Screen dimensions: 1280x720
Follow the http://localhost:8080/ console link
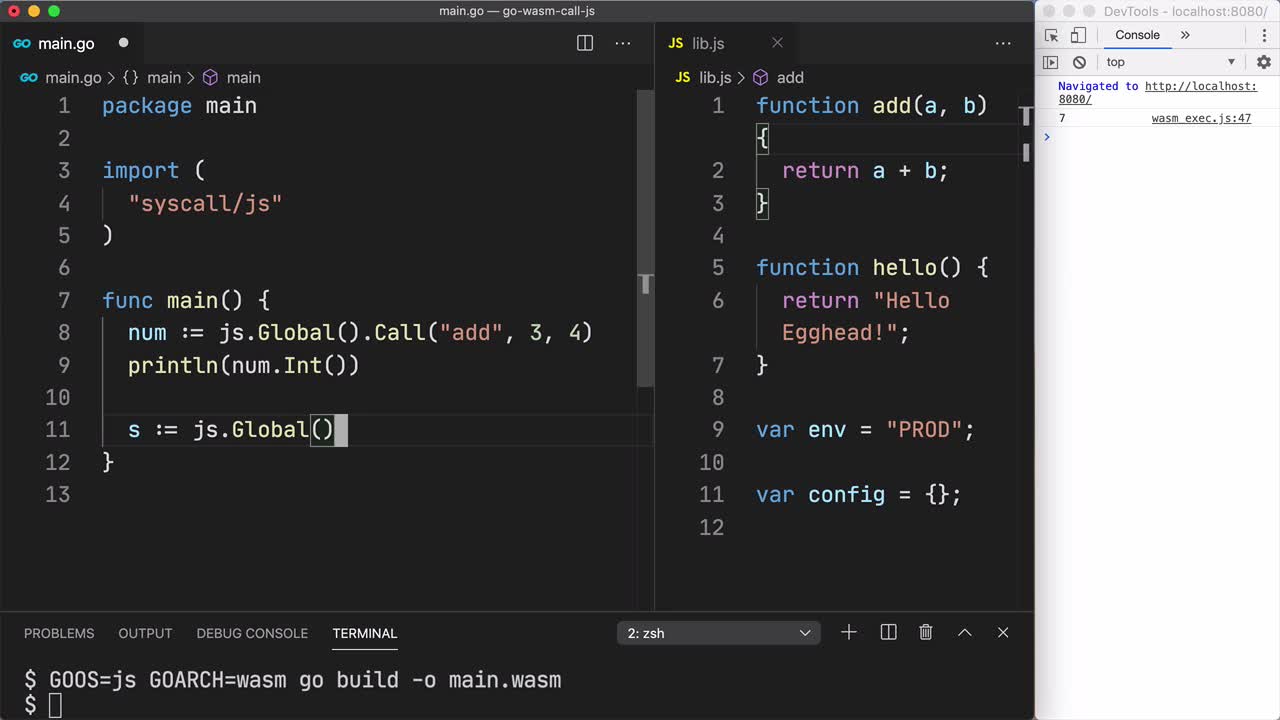[x=1200, y=87]
